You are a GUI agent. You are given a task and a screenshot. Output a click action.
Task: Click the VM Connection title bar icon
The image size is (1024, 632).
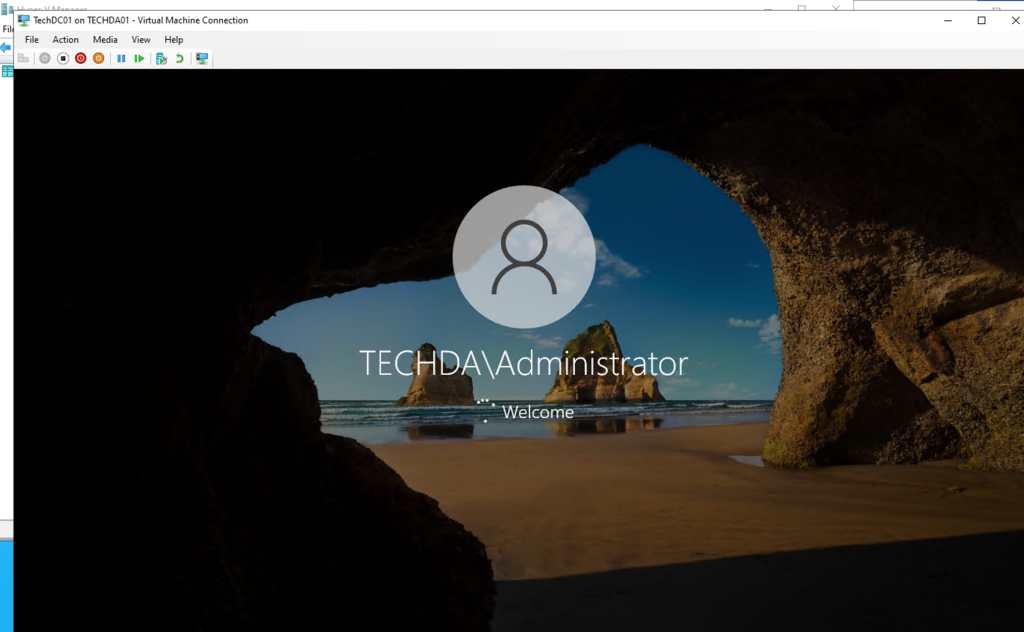pyautogui.click(x=24, y=20)
